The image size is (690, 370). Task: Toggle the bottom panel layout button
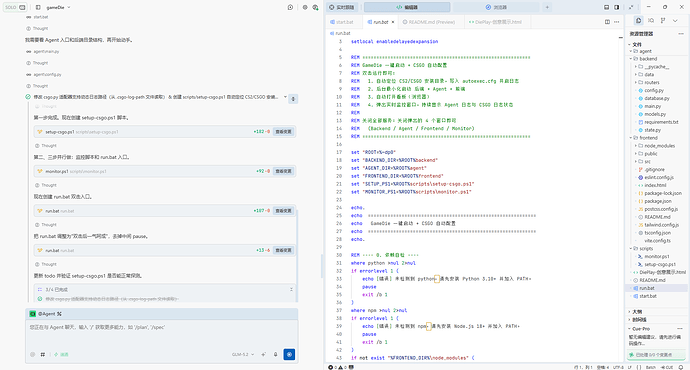(x=606, y=7)
